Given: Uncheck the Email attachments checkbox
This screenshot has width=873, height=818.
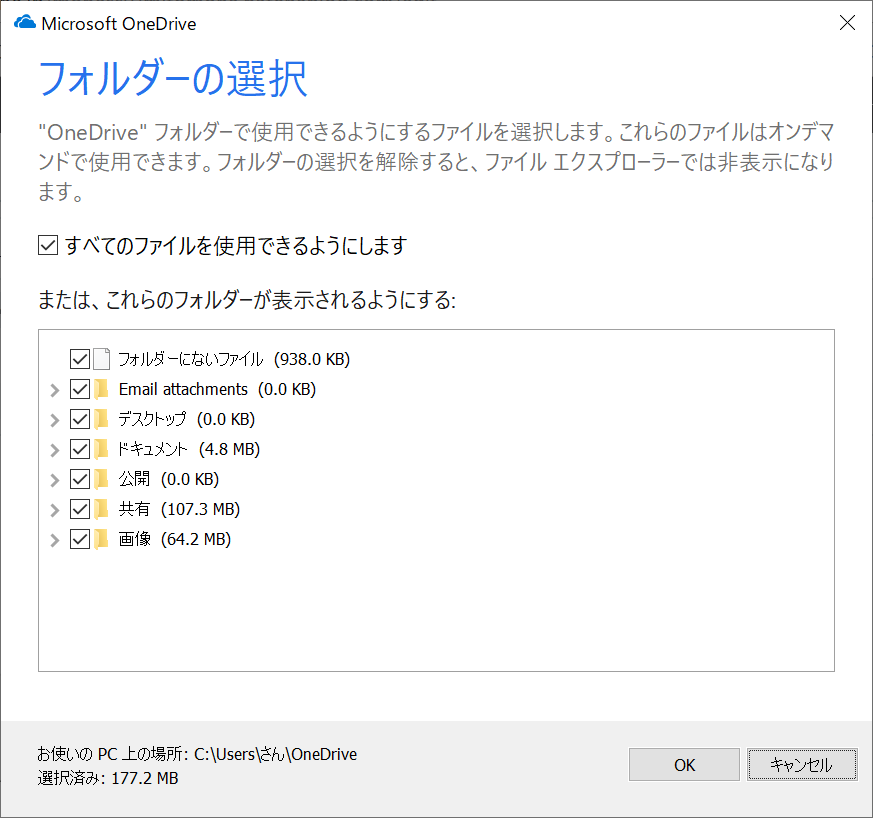Looking at the screenshot, I should click(x=80, y=389).
